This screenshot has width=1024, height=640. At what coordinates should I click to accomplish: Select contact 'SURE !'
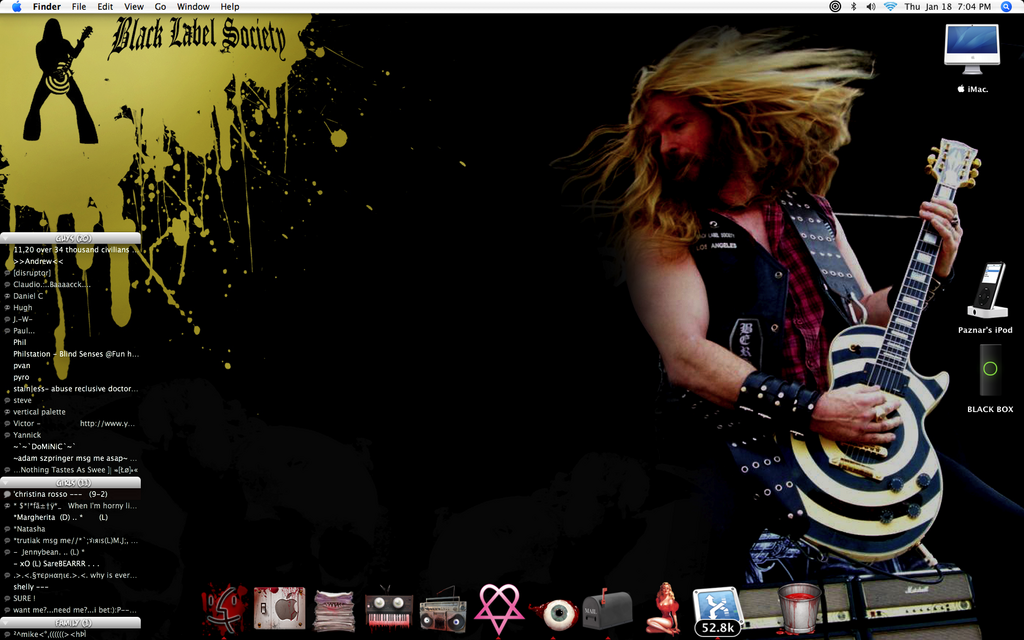[x=71, y=598]
